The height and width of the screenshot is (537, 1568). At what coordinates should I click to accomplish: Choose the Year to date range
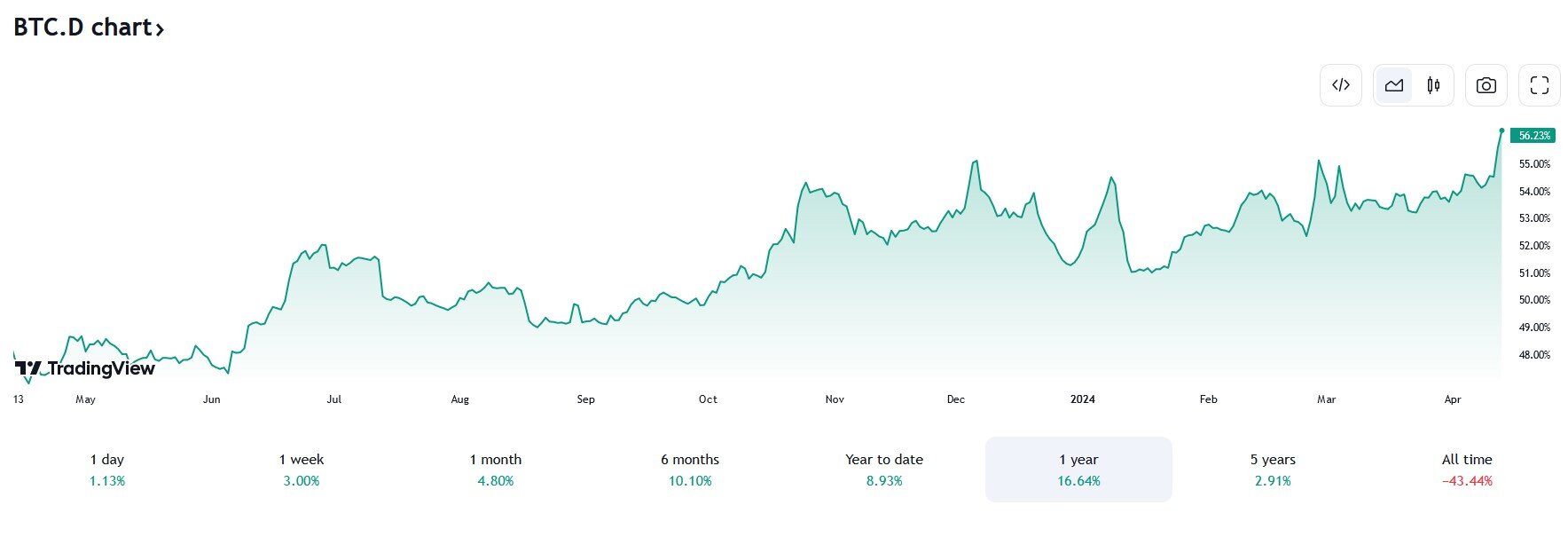(884, 470)
